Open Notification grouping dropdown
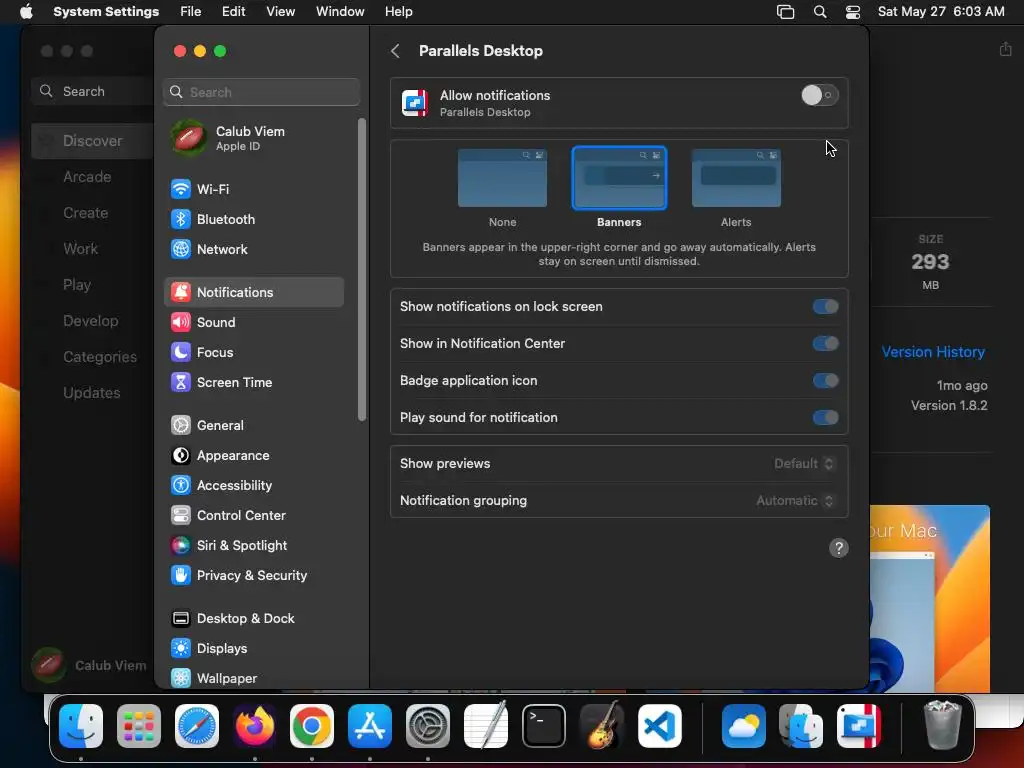The height and width of the screenshot is (768, 1024). (795, 501)
